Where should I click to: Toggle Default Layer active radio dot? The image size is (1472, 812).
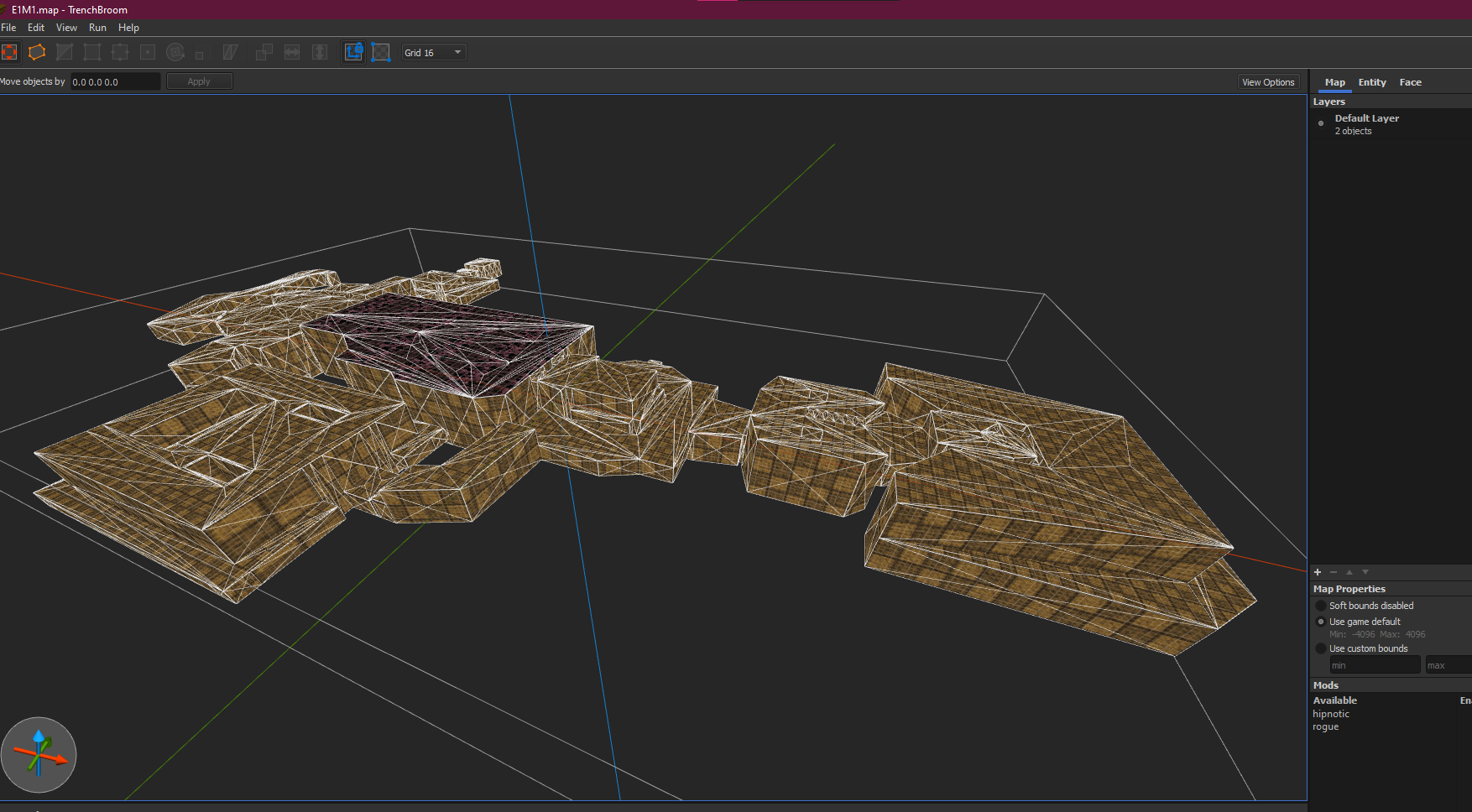point(1321,123)
